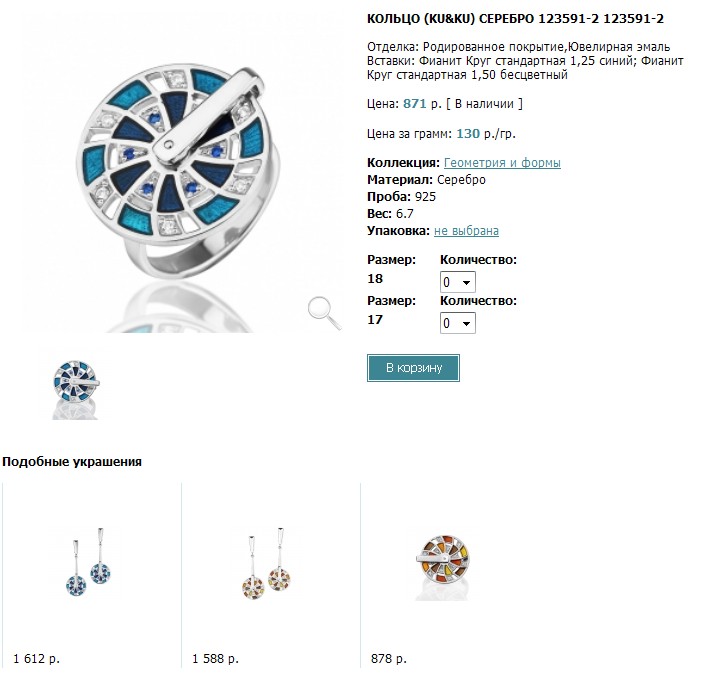Click the magnifying glass zoom icon

(323, 311)
